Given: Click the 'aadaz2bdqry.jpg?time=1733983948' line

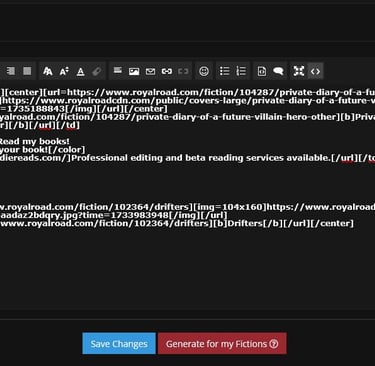Looking at the screenshot, I should point(113,215).
